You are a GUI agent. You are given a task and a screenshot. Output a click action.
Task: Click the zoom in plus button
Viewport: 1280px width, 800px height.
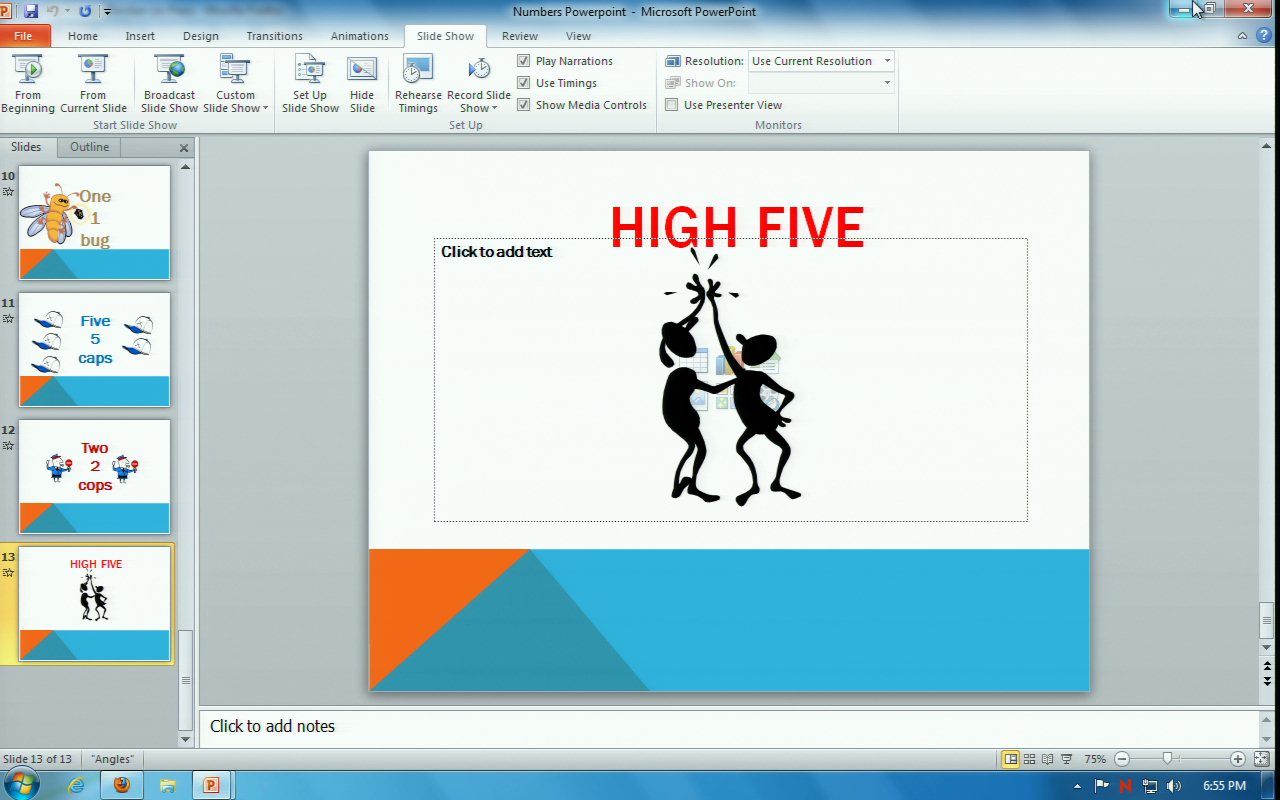[x=1238, y=759]
